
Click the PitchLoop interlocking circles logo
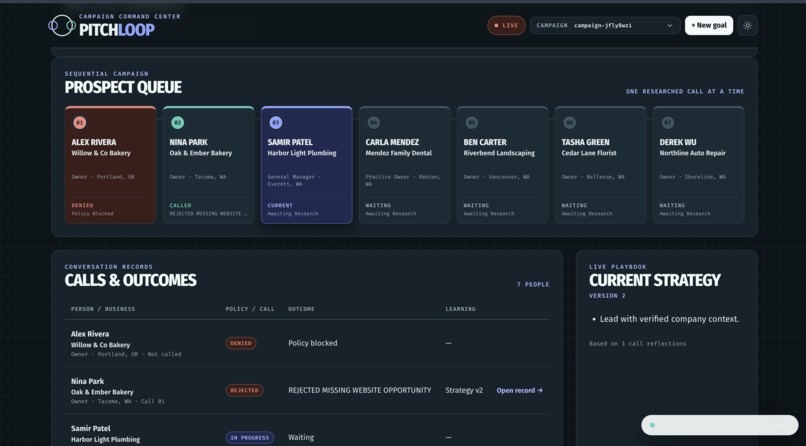click(x=62, y=25)
